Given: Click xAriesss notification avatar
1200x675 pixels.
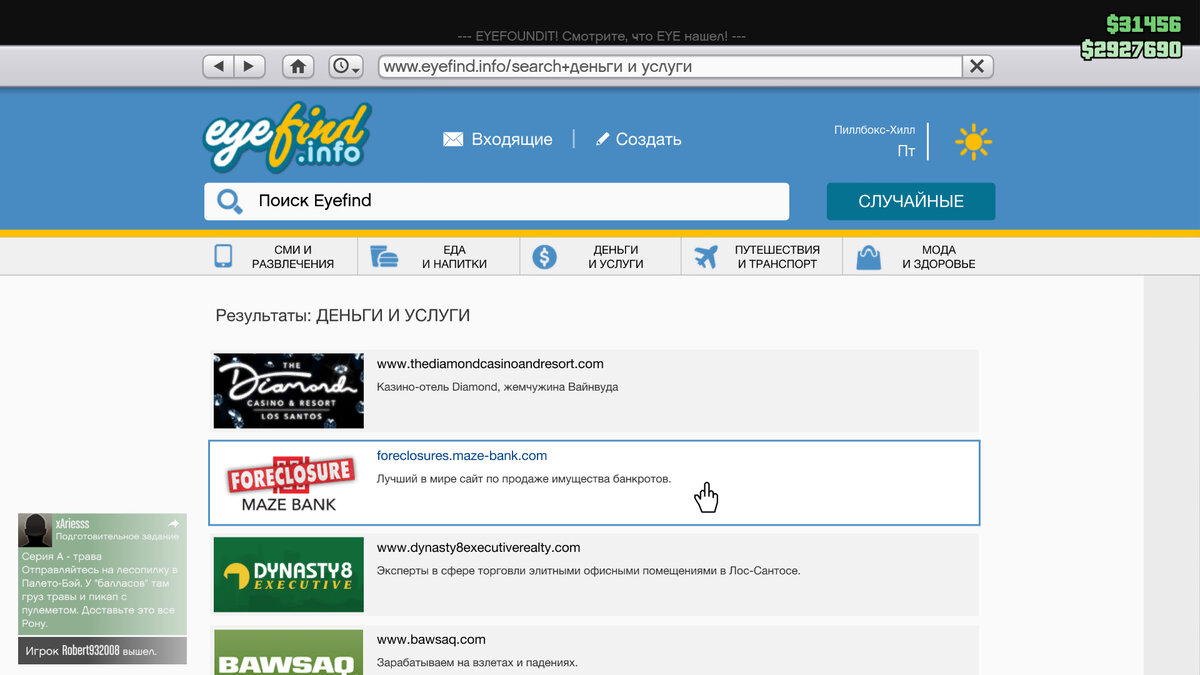Looking at the screenshot, I should (36, 530).
